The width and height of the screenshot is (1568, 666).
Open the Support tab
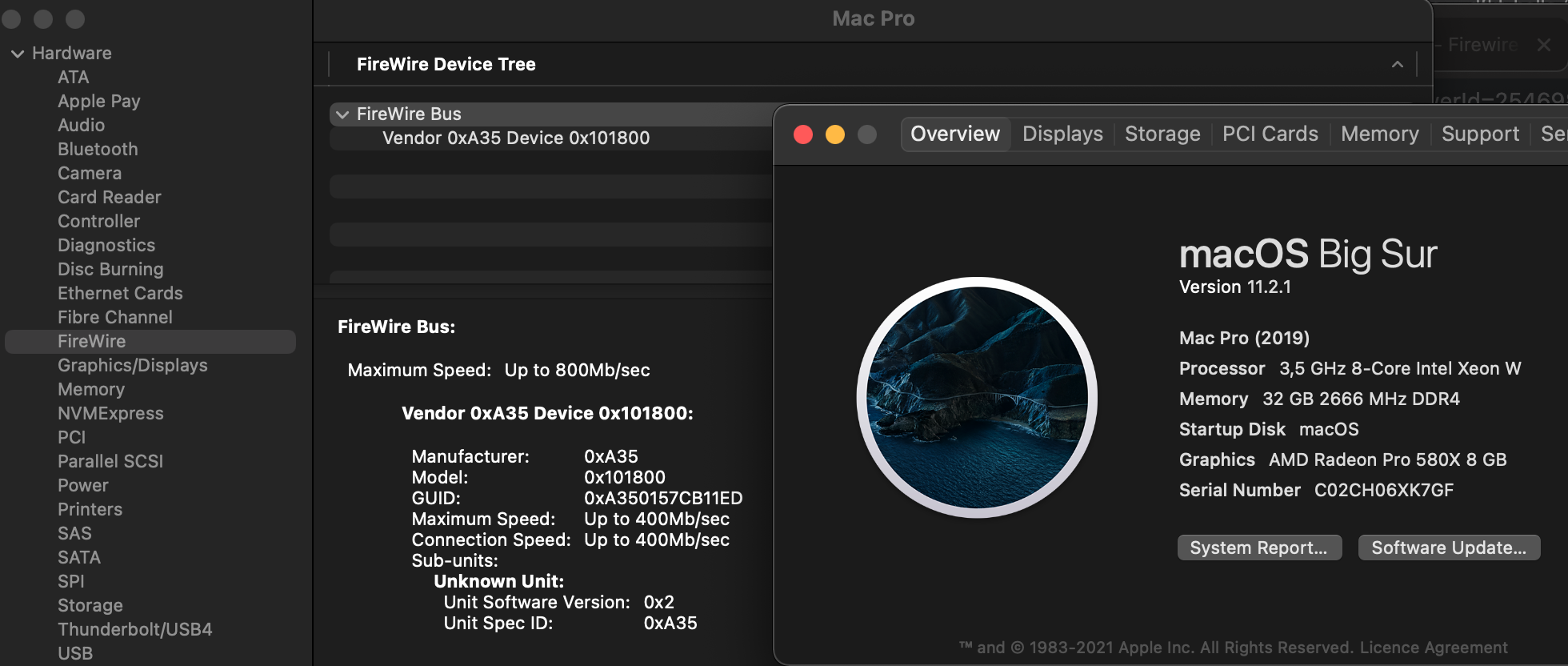click(x=1480, y=134)
